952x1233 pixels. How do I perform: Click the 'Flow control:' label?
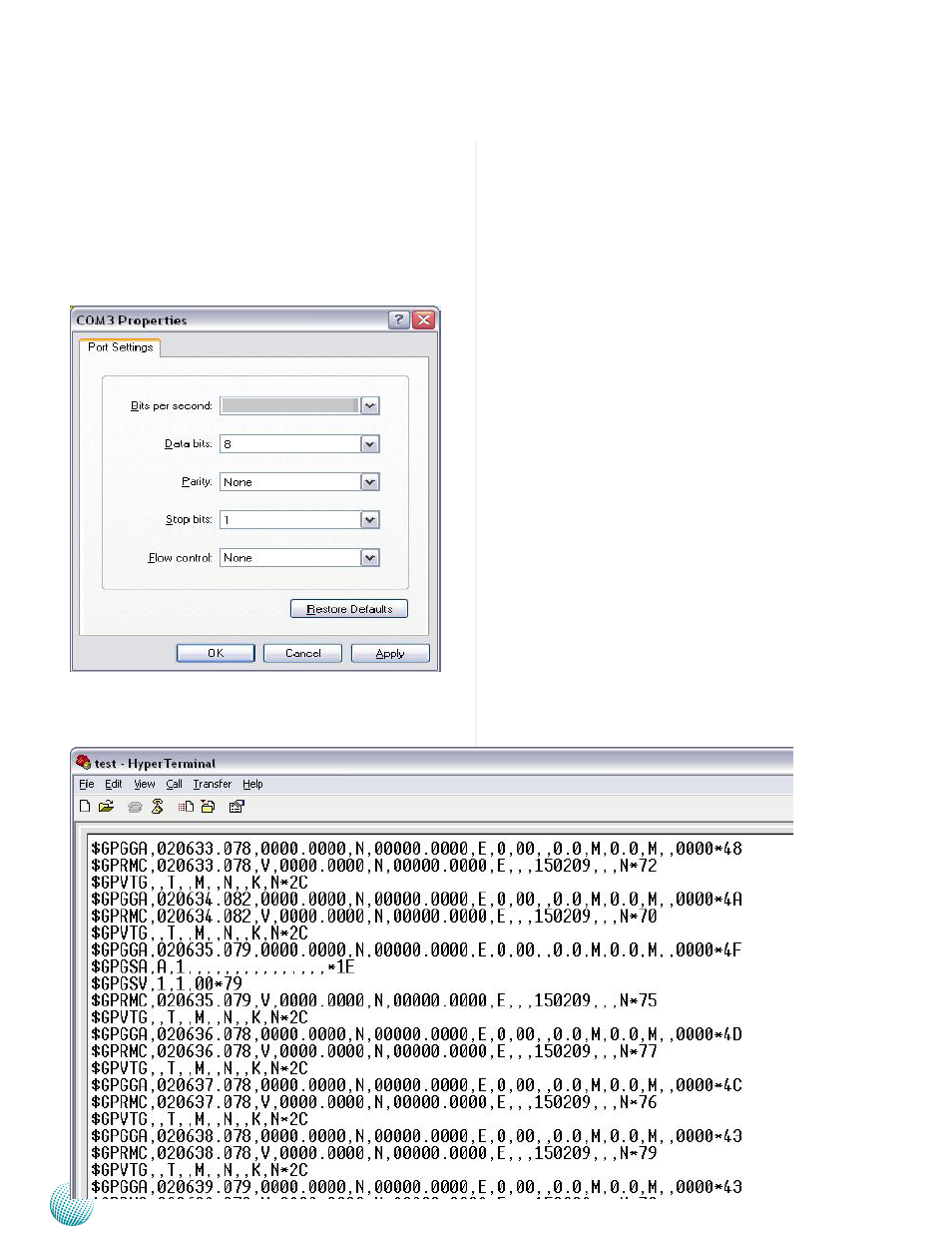(181, 557)
